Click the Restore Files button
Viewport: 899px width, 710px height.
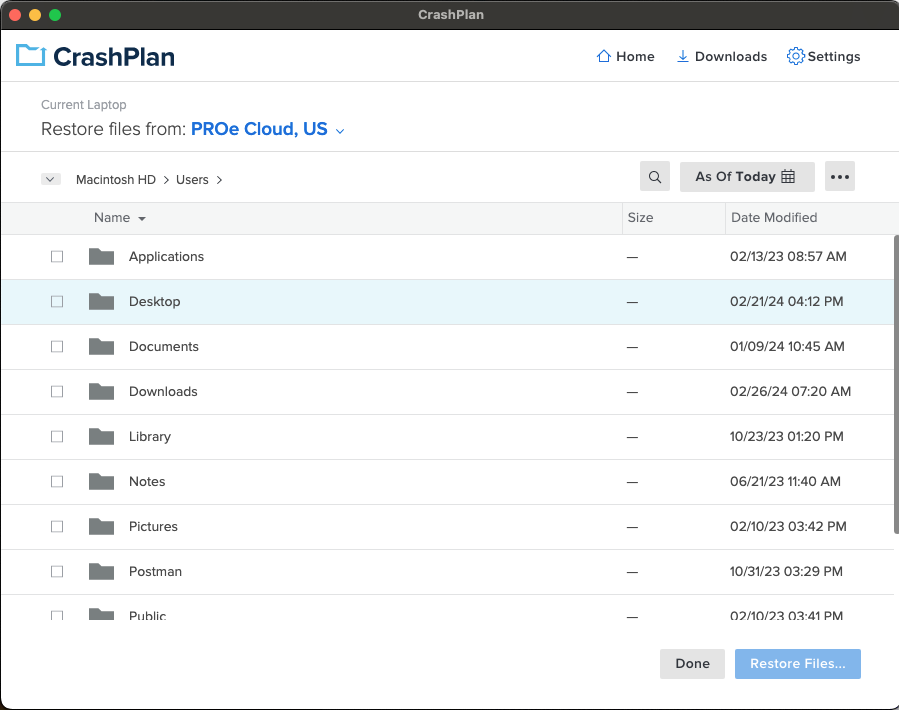pyautogui.click(x=797, y=663)
